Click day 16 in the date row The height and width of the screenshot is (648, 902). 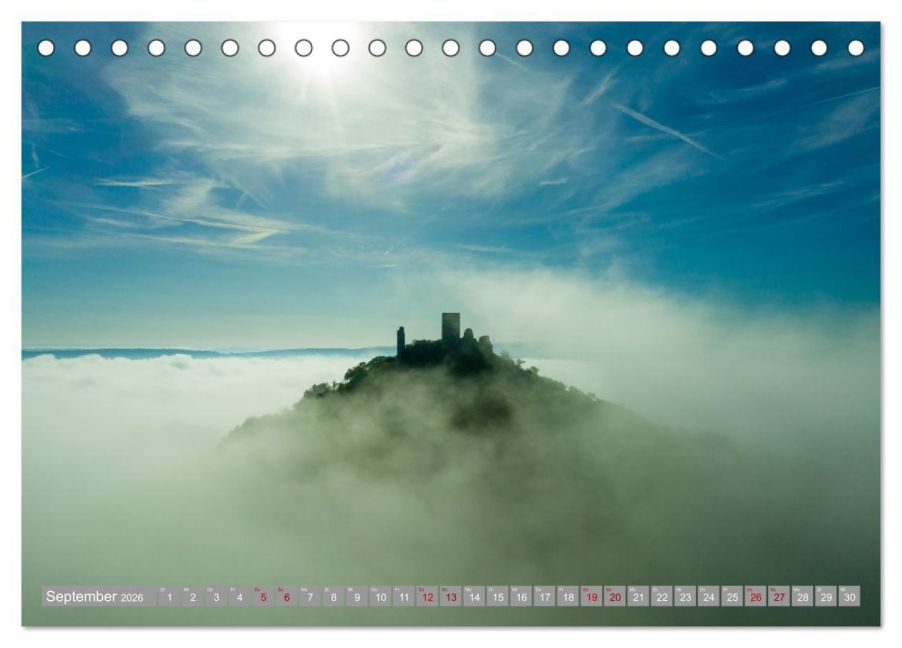(521, 596)
